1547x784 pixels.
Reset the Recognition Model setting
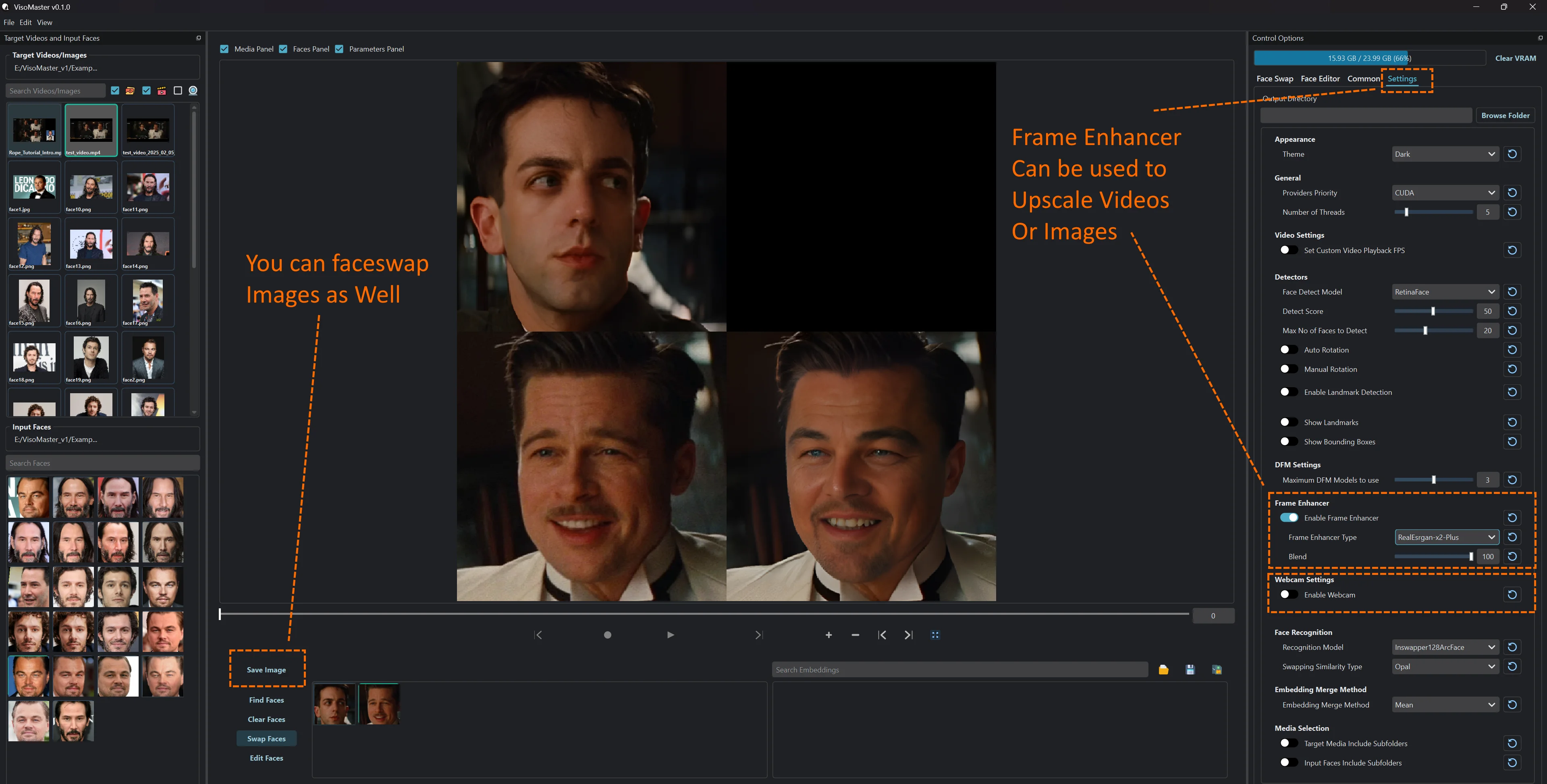(1512, 647)
